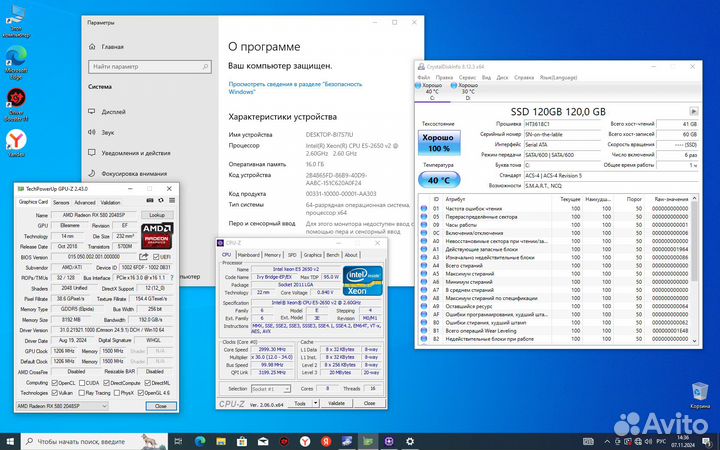Open the Windows Security details link

click(x=295, y=88)
